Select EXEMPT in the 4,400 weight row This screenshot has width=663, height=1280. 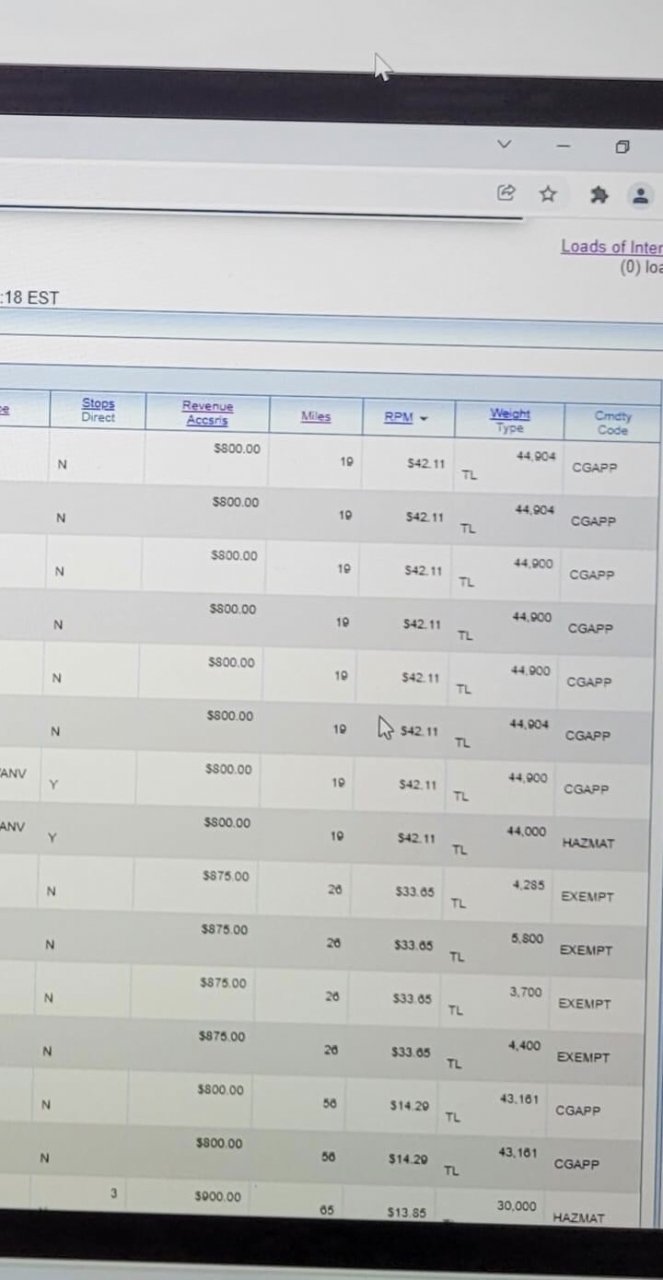pos(583,1057)
